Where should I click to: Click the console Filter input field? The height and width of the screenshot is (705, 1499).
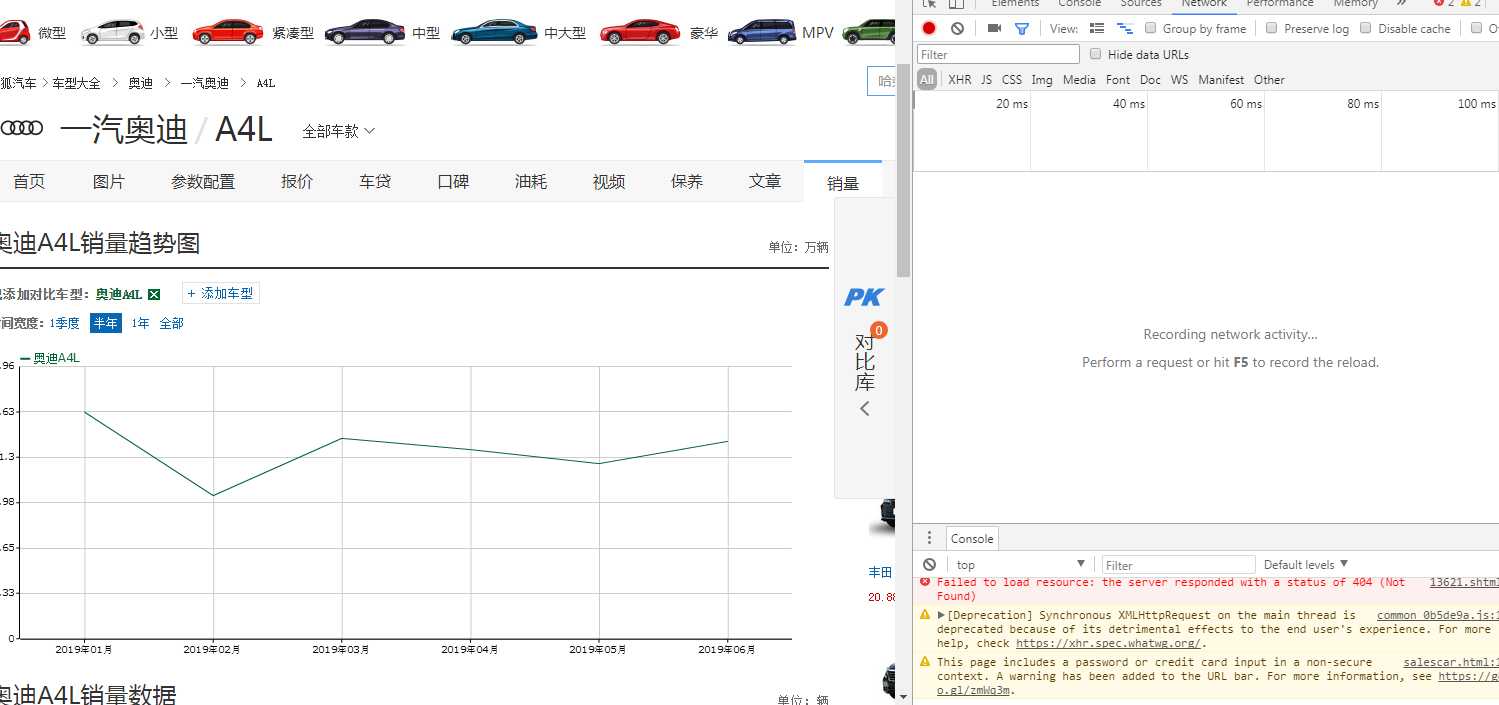tap(1178, 565)
